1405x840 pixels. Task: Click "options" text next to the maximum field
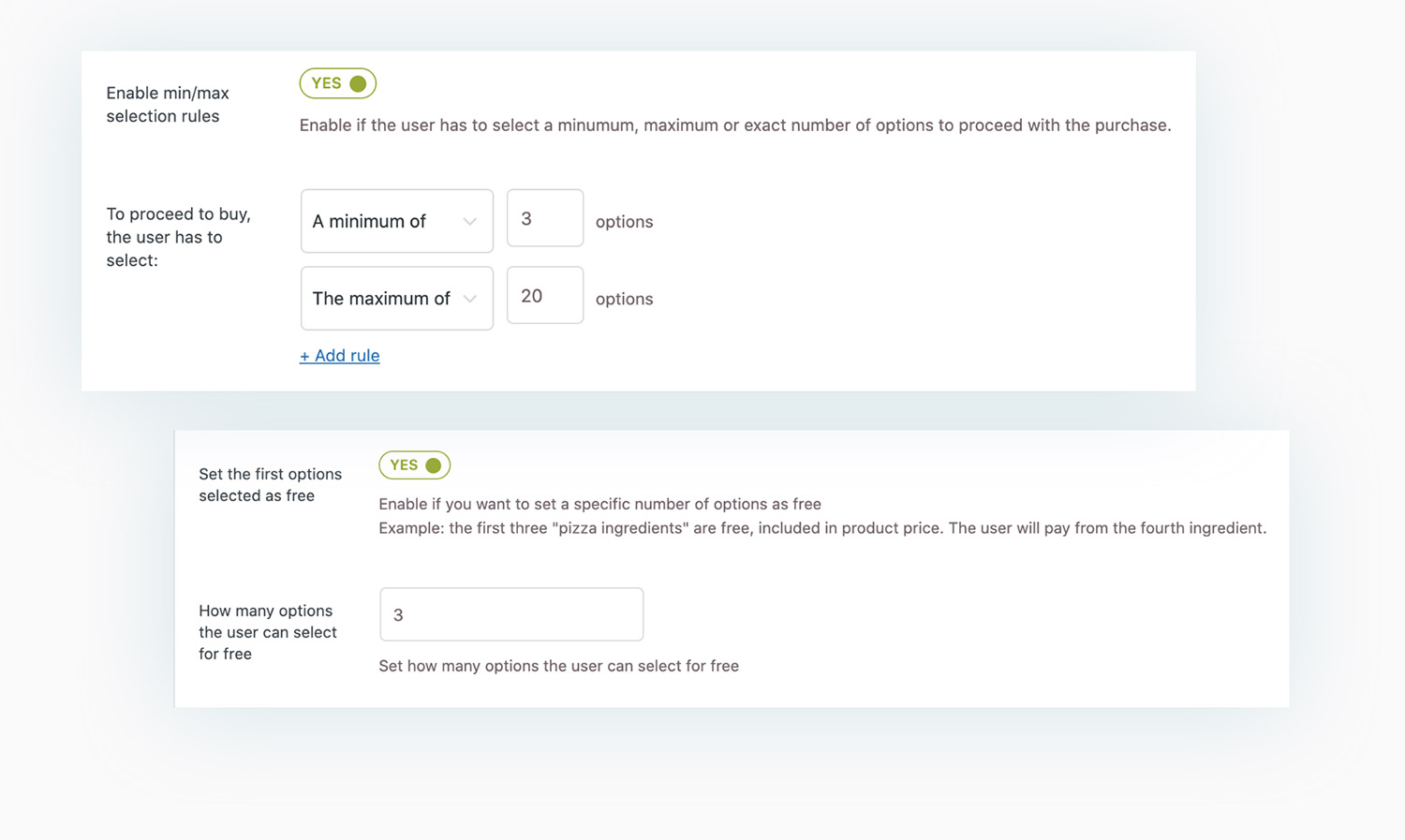coord(624,299)
